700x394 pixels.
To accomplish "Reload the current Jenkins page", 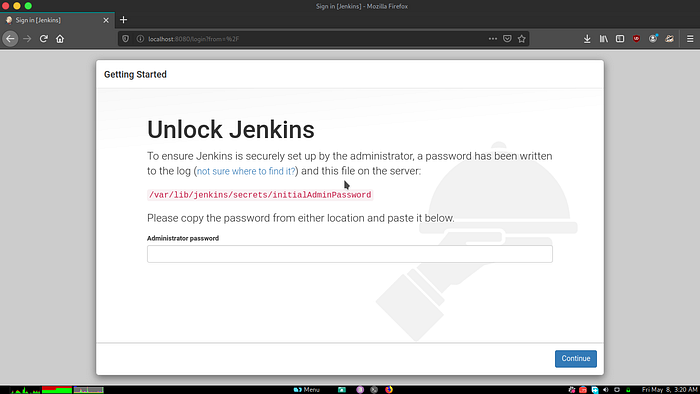I will tap(43, 39).
